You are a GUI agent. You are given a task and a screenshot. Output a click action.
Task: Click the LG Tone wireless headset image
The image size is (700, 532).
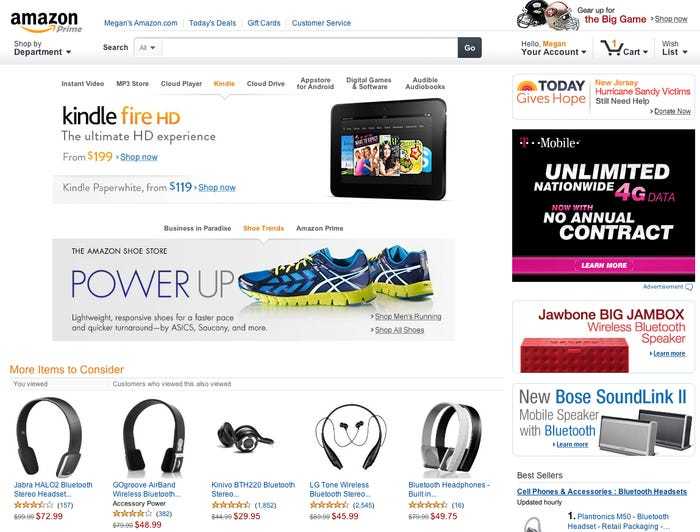[x=351, y=436]
